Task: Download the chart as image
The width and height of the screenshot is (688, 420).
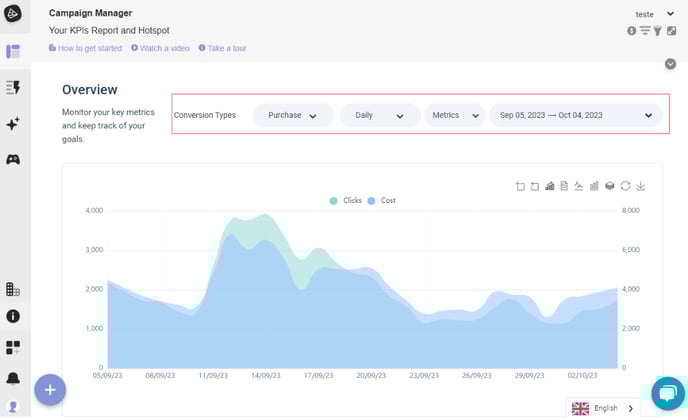Action: tap(641, 186)
